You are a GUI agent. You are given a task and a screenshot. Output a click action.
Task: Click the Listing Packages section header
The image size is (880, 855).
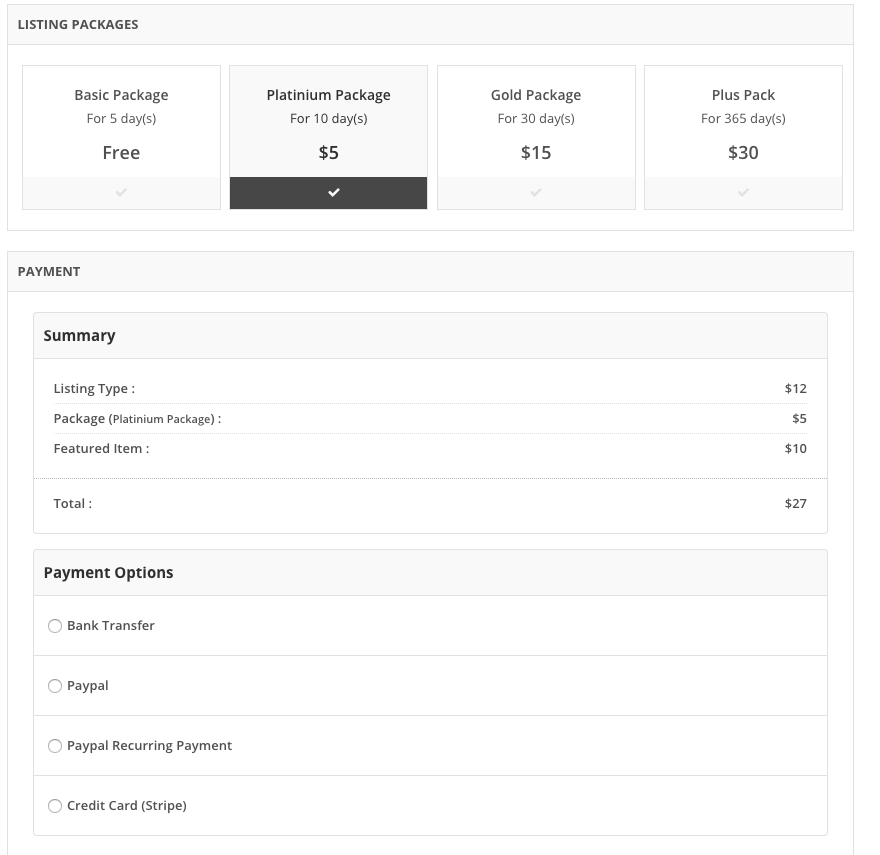tap(78, 24)
